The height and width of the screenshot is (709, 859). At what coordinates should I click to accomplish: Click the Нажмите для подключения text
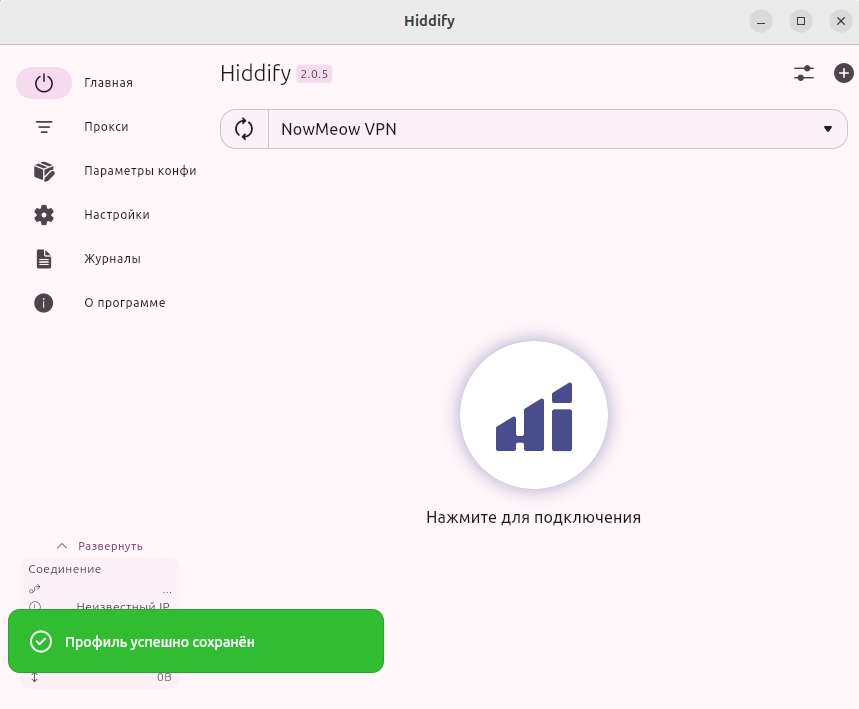(x=533, y=518)
